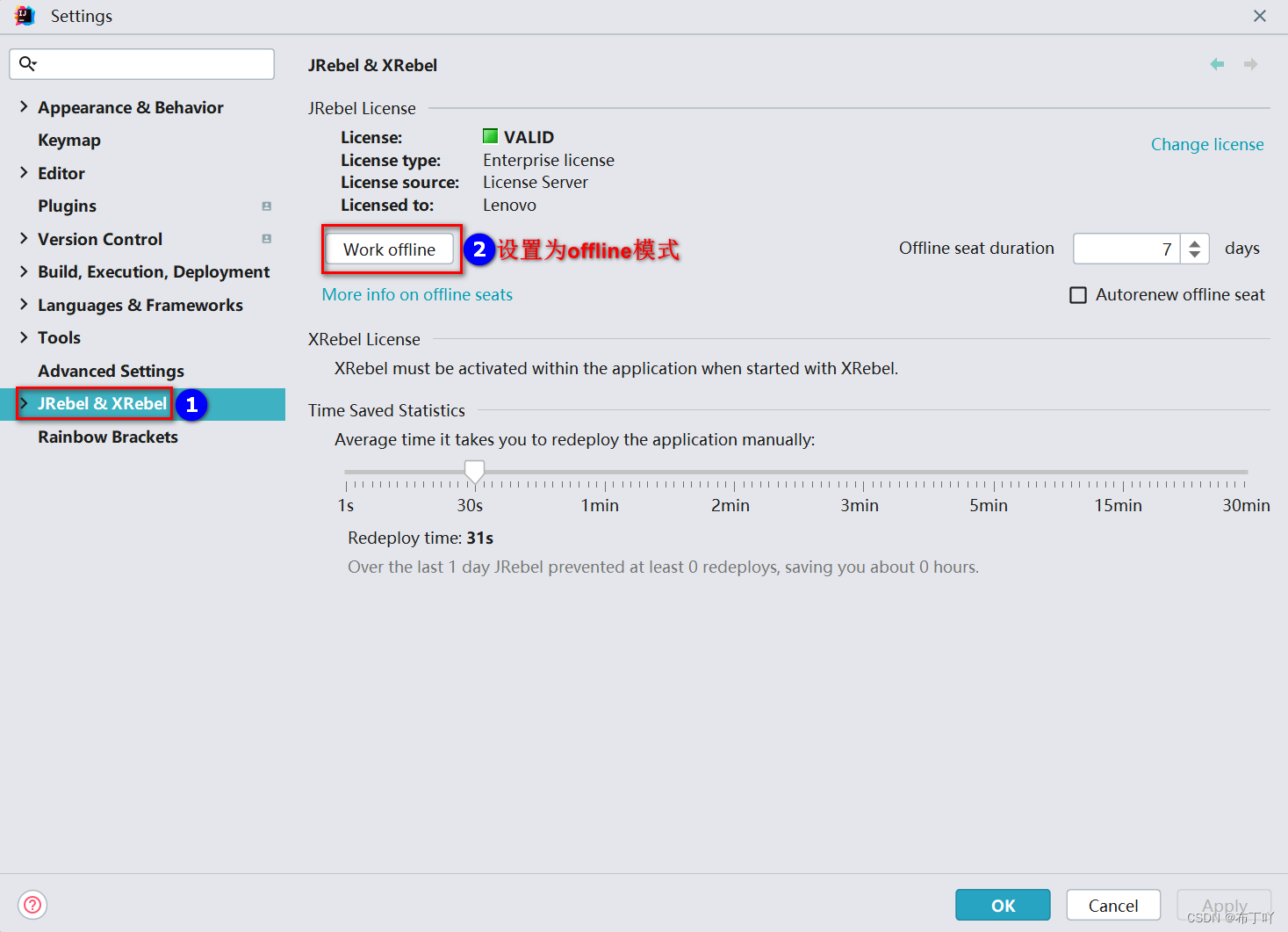Click the back navigation arrow
The width and height of the screenshot is (1288, 932).
tap(1217, 64)
